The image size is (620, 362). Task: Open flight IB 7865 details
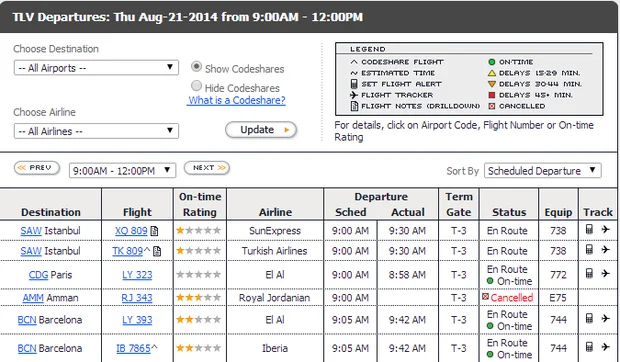click(x=133, y=349)
